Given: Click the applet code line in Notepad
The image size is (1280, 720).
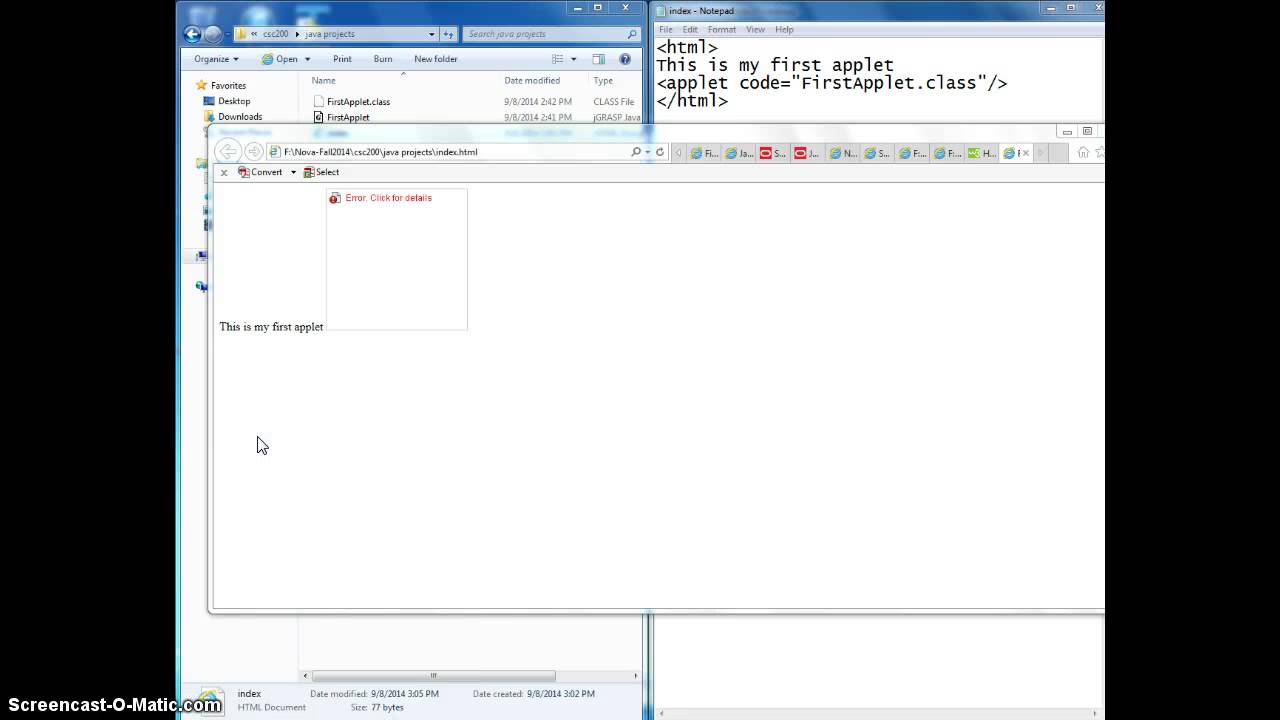Looking at the screenshot, I should point(832,83).
